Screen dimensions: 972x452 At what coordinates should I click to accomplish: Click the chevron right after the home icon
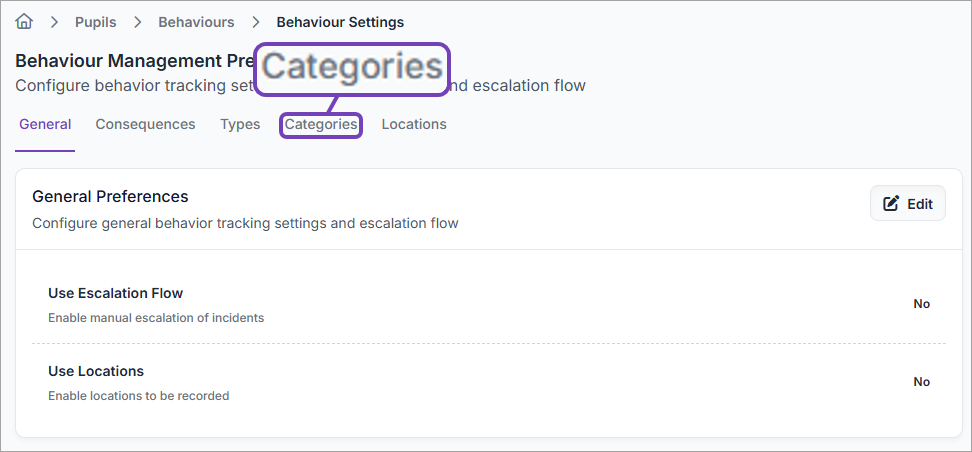point(54,22)
